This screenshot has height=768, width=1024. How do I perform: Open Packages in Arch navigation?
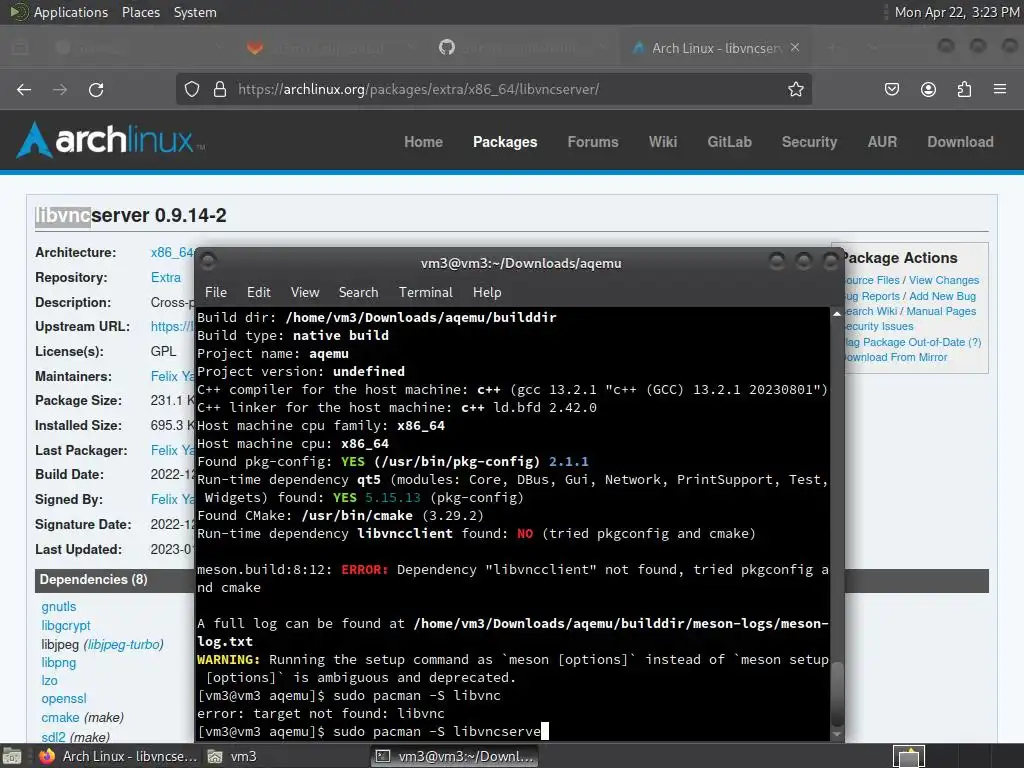click(505, 142)
